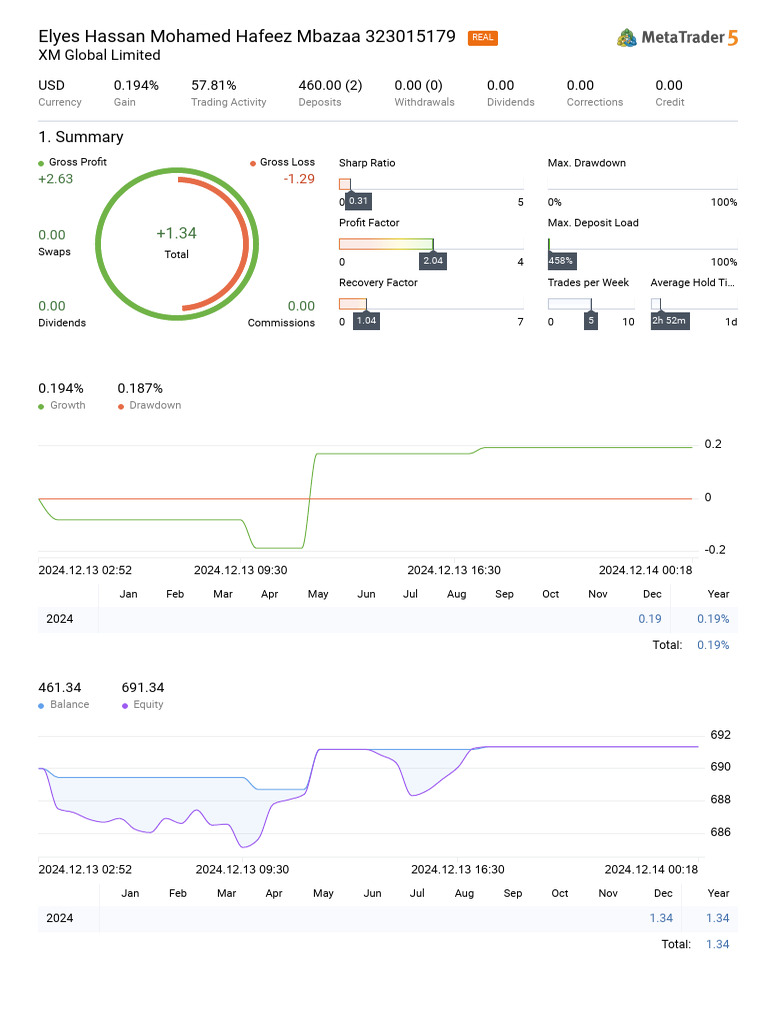Click the green growth line in the chart

[392, 454]
